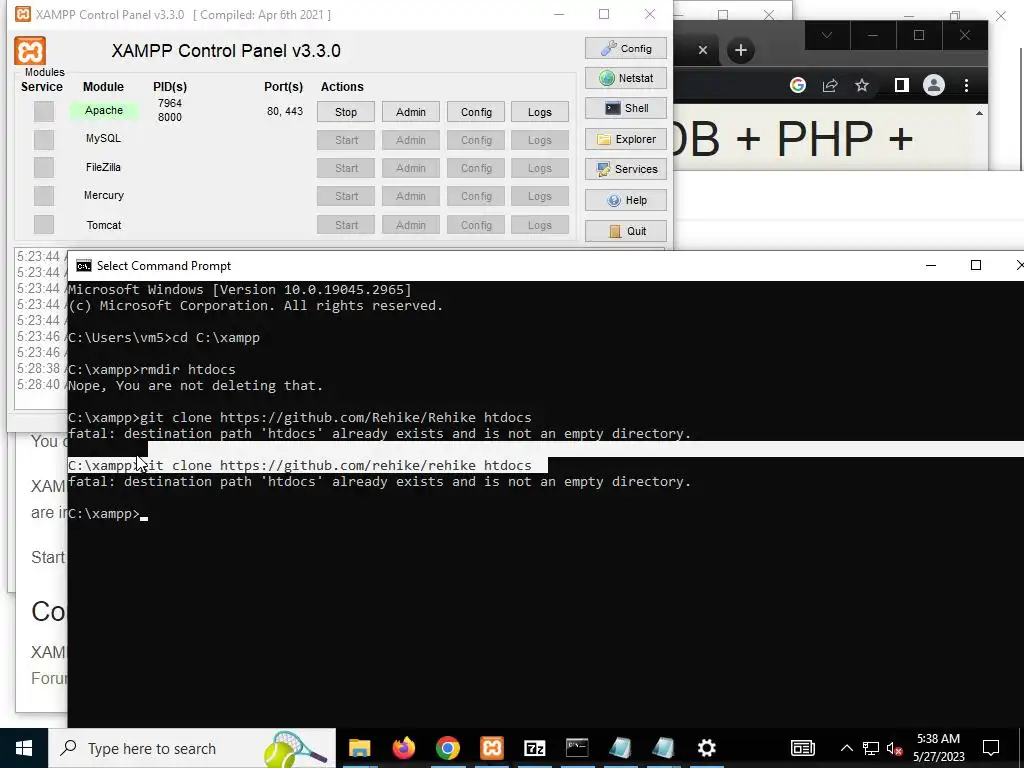The height and width of the screenshot is (768, 1024).
Task: Toggle Apache service checkbox
Action: tap(44, 111)
